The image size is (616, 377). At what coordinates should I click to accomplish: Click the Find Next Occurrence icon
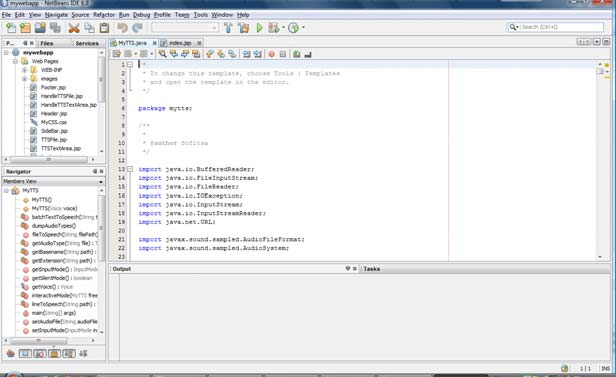185,54
